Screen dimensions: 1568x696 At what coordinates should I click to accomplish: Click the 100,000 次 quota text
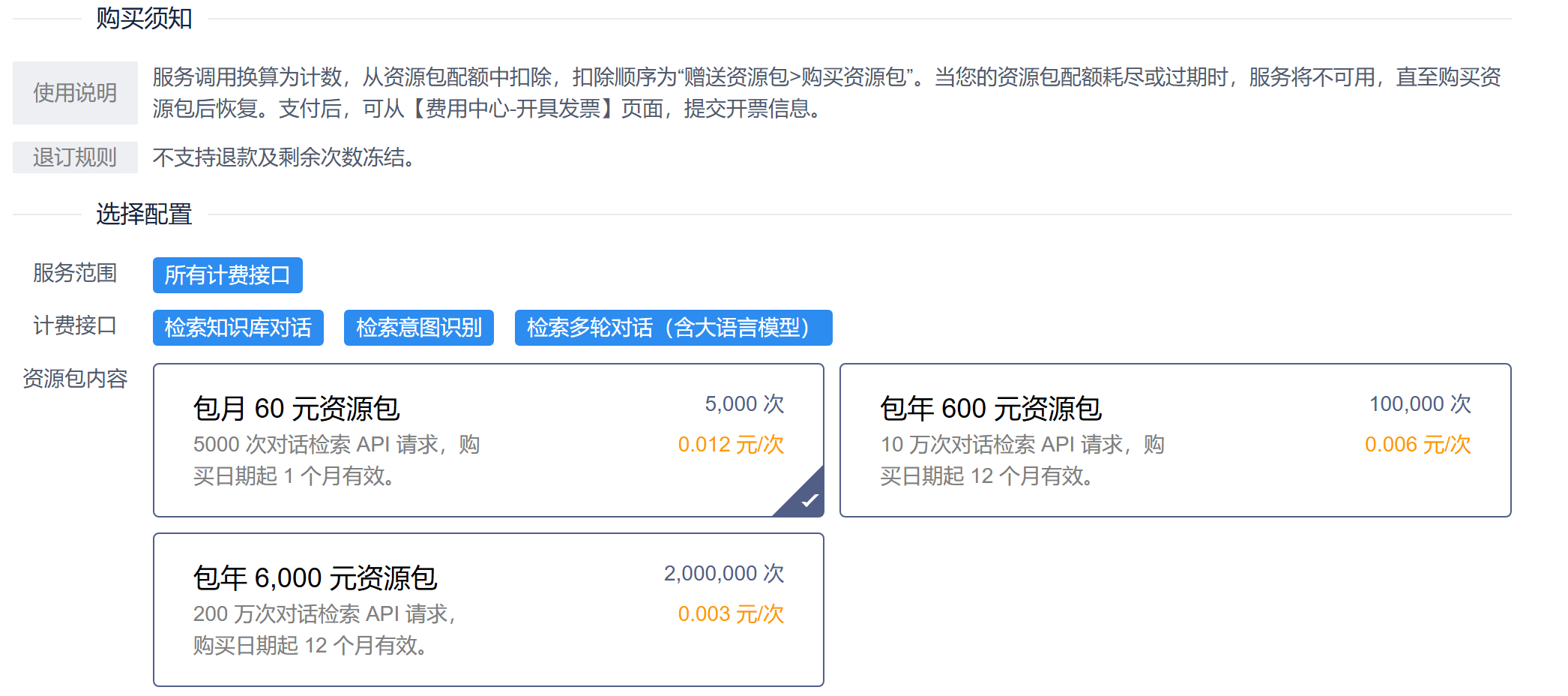1420,404
